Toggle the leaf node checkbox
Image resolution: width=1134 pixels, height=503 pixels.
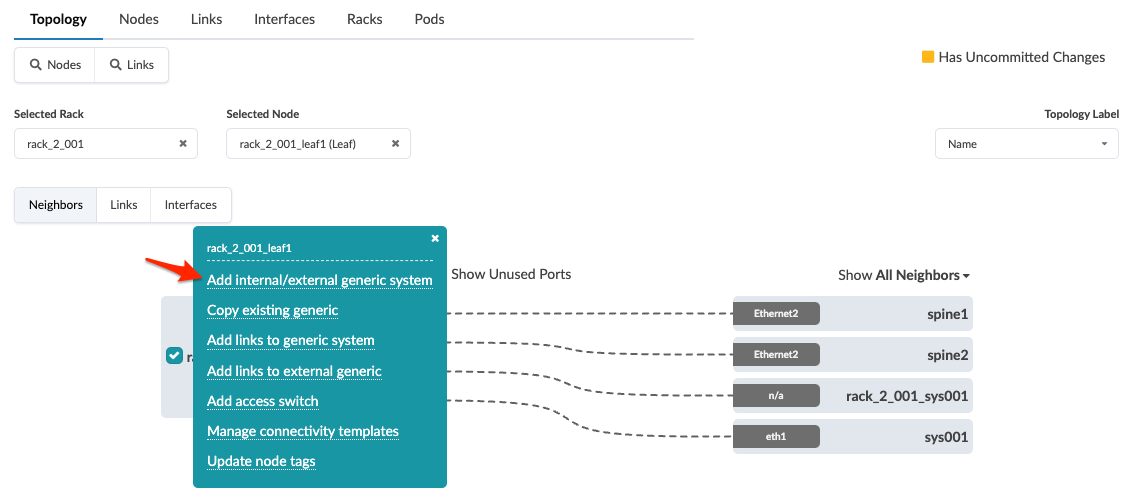click(x=174, y=356)
